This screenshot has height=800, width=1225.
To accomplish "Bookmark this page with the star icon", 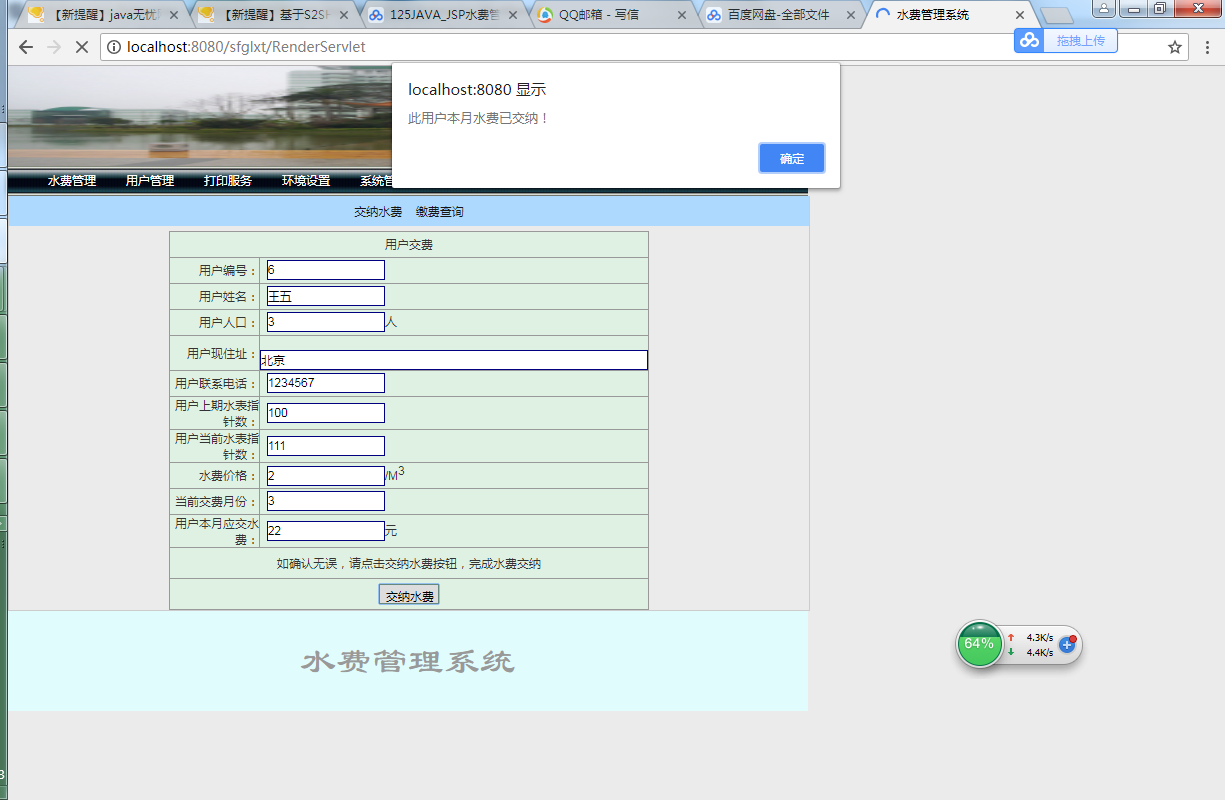I will pyautogui.click(x=1175, y=47).
